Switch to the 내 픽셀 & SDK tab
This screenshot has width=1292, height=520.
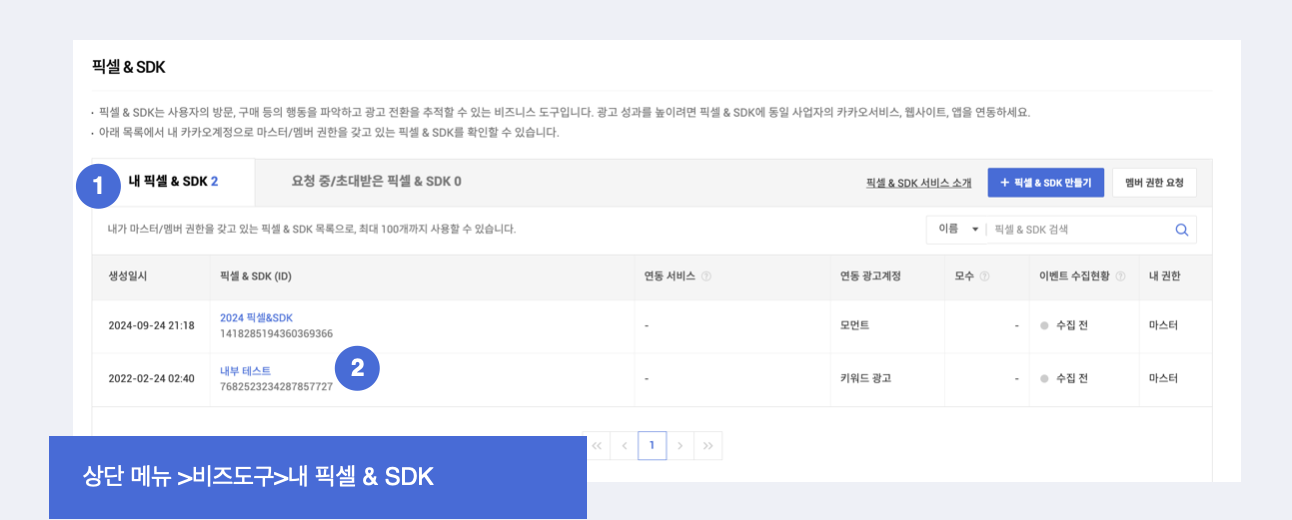tap(173, 182)
